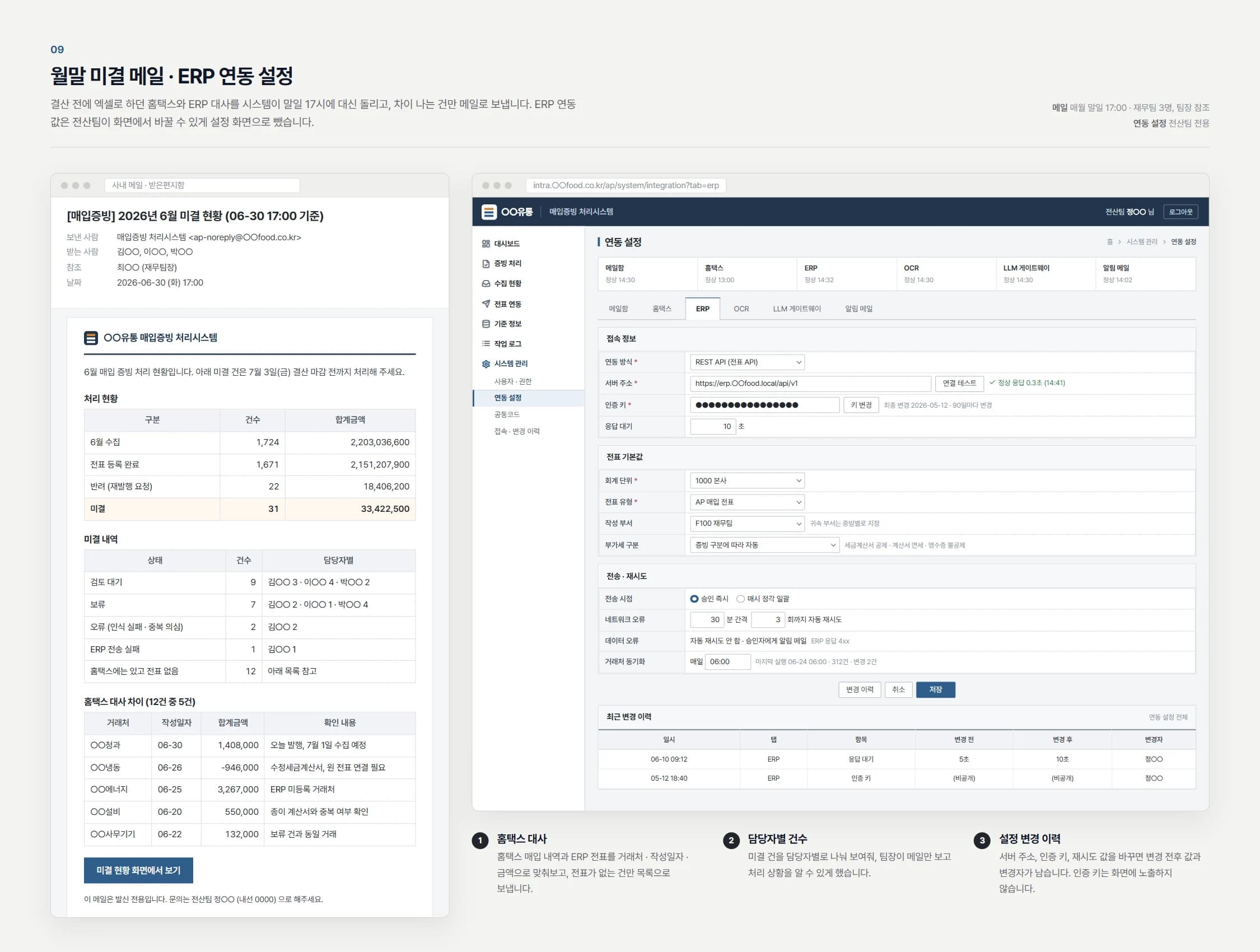This screenshot has height=952, width=1260.
Task: Click the 취소 button
Action: point(898,690)
